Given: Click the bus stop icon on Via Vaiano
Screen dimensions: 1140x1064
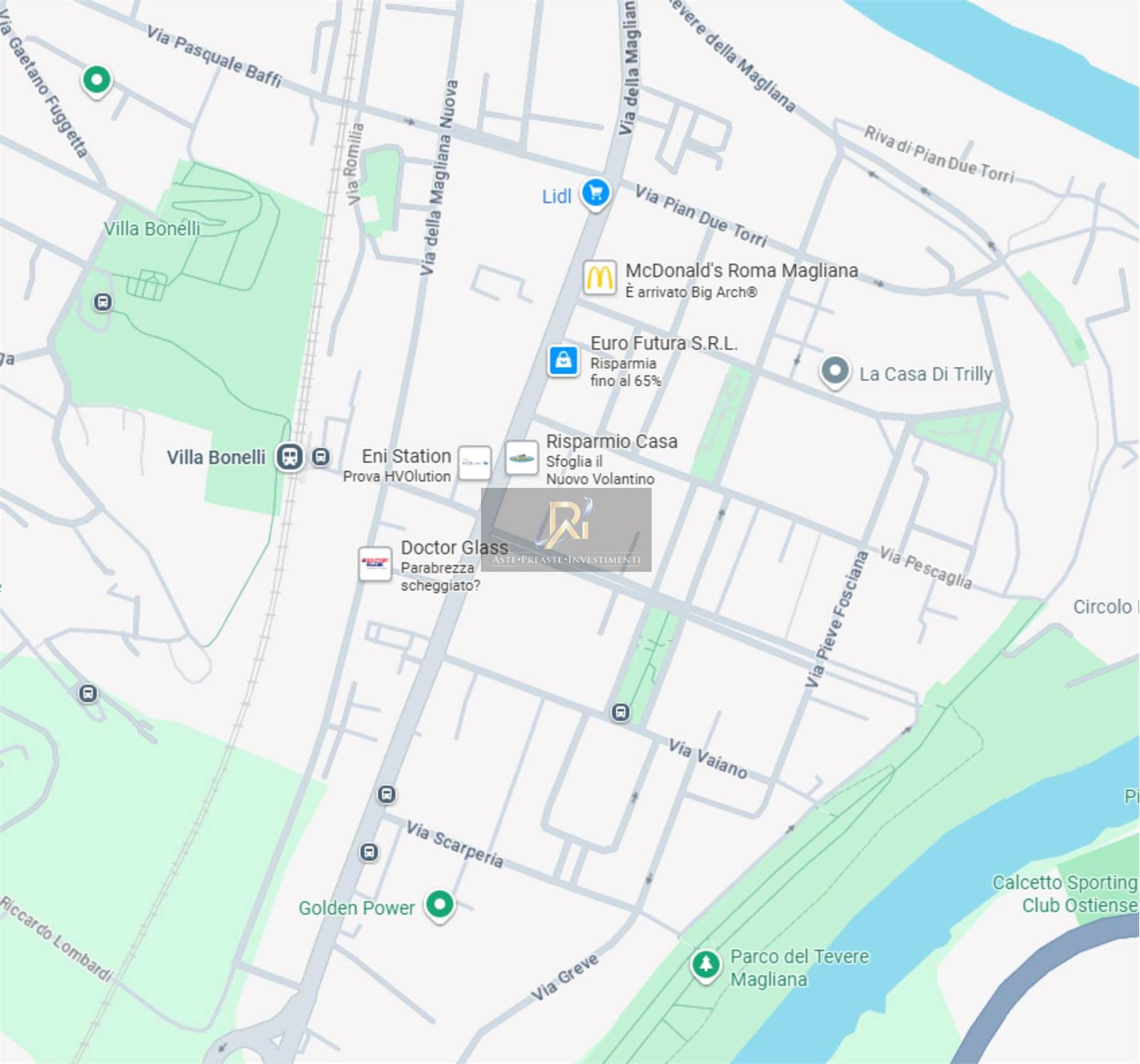Looking at the screenshot, I should coord(621,712).
